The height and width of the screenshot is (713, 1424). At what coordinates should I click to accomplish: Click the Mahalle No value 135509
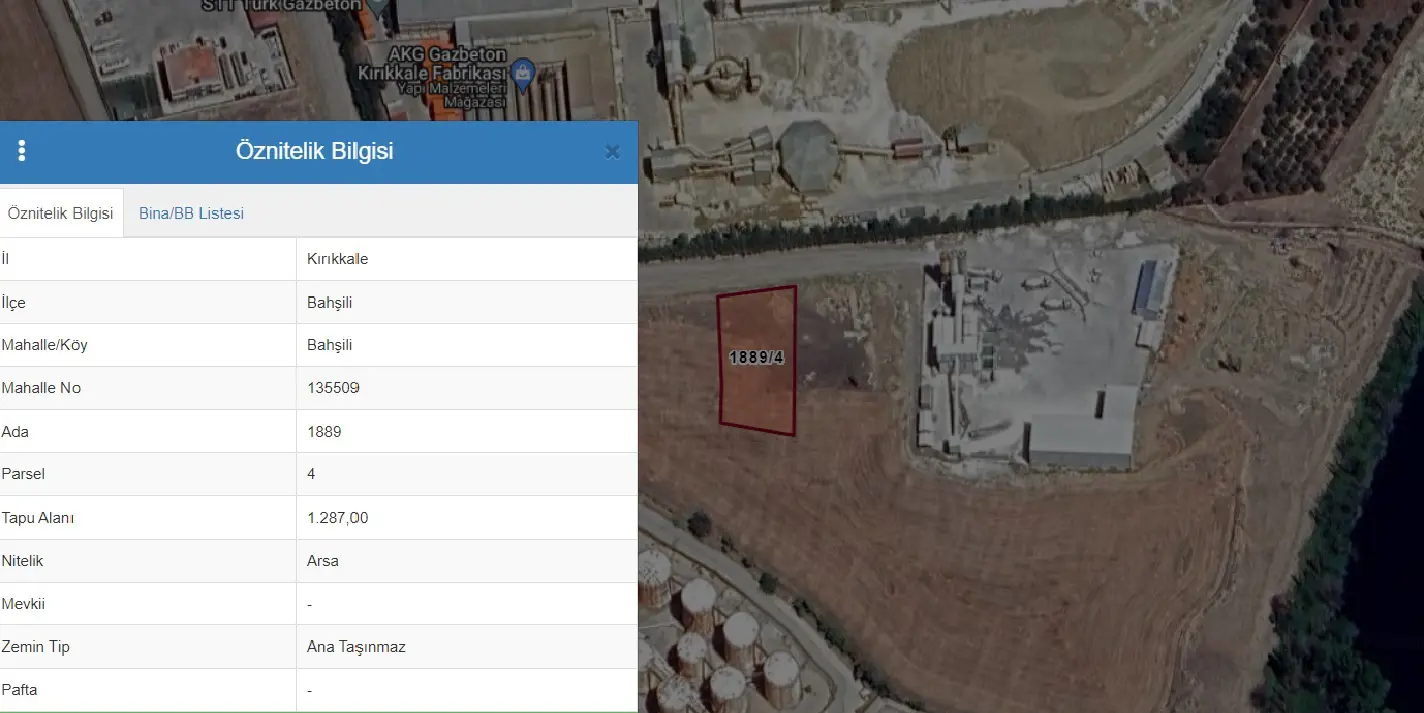click(x=334, y=388)
